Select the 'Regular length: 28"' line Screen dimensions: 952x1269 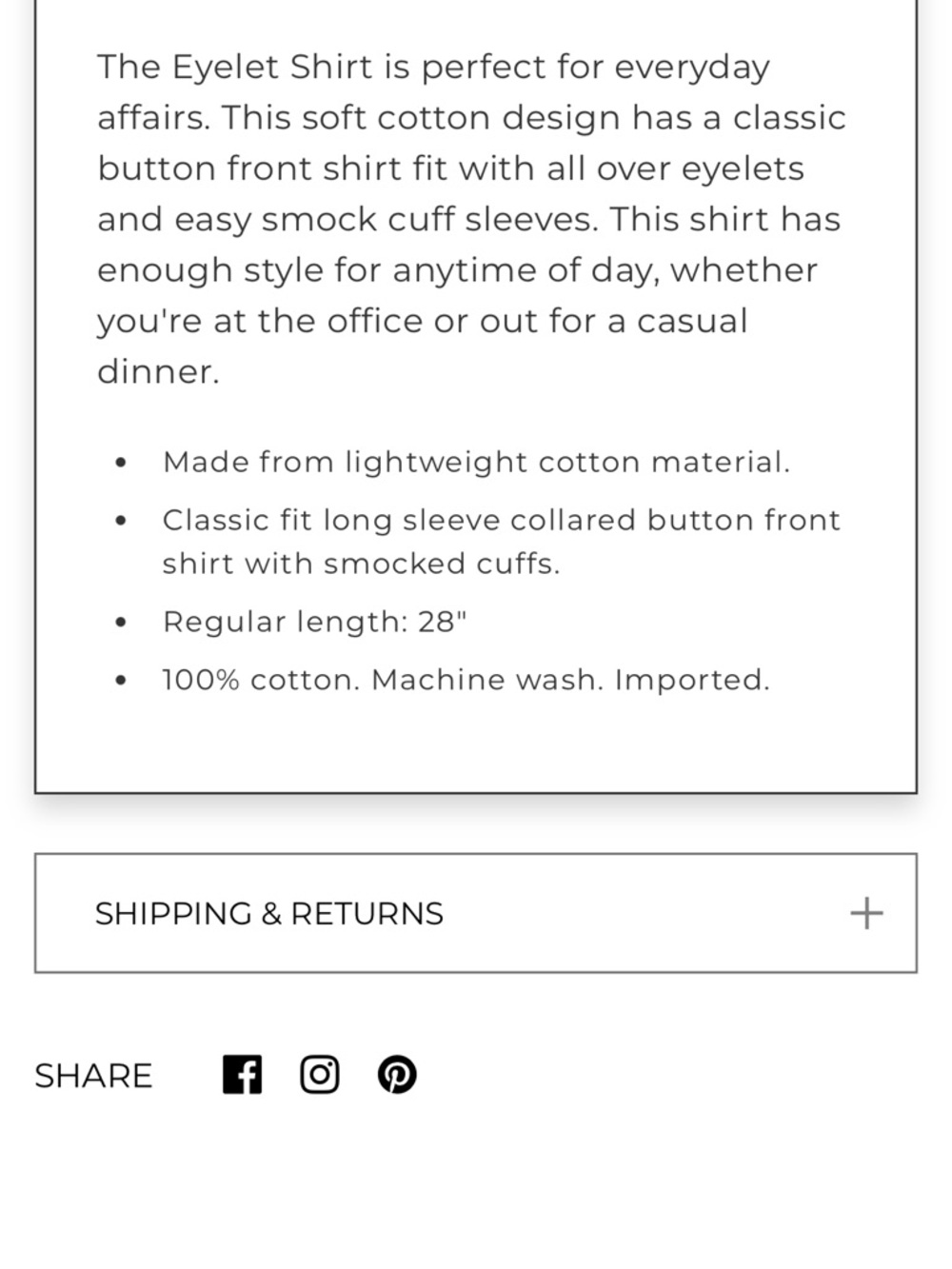tap(314, 622)
